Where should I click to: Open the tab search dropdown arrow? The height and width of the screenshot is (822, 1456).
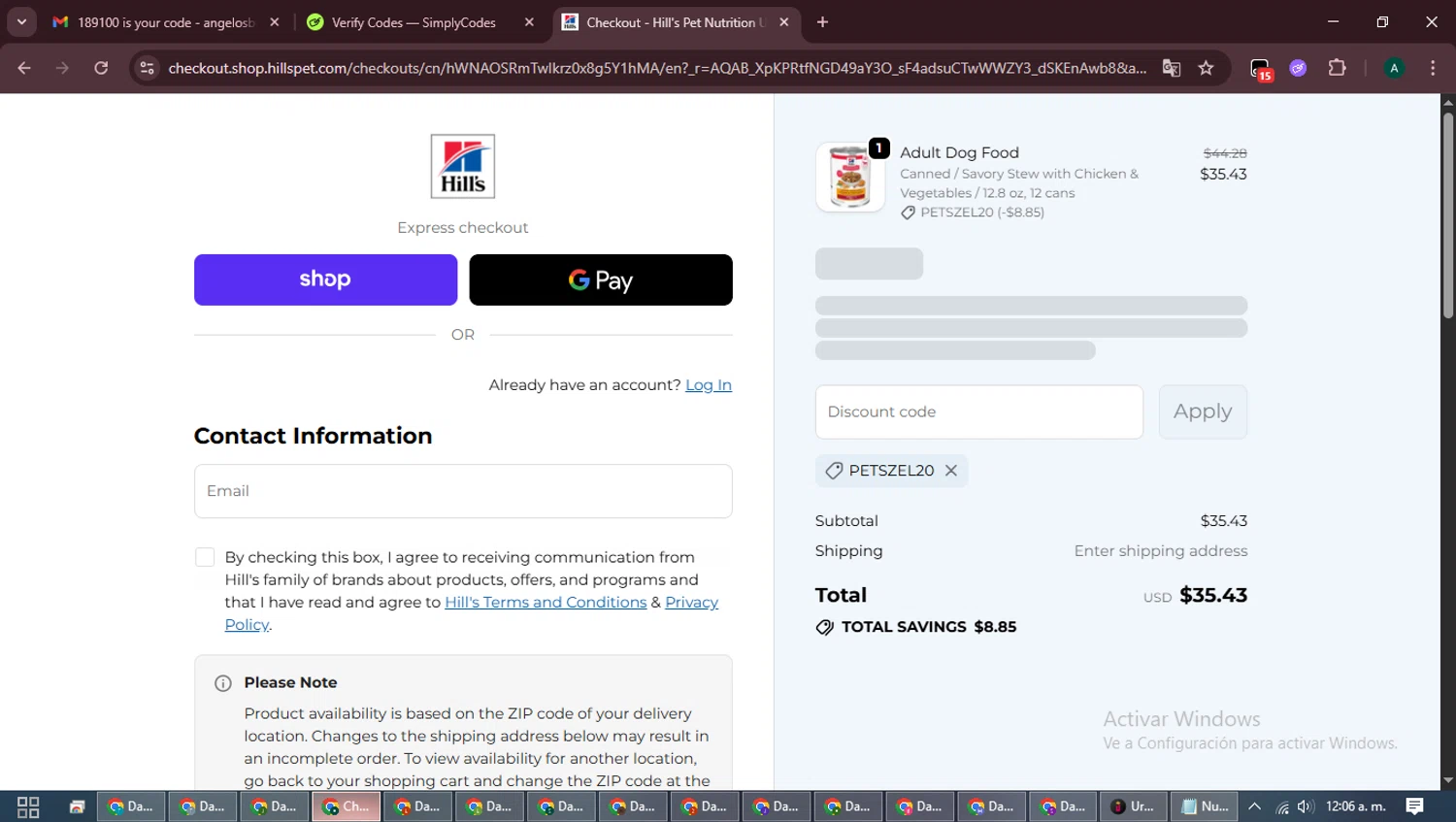click(21, 21)
